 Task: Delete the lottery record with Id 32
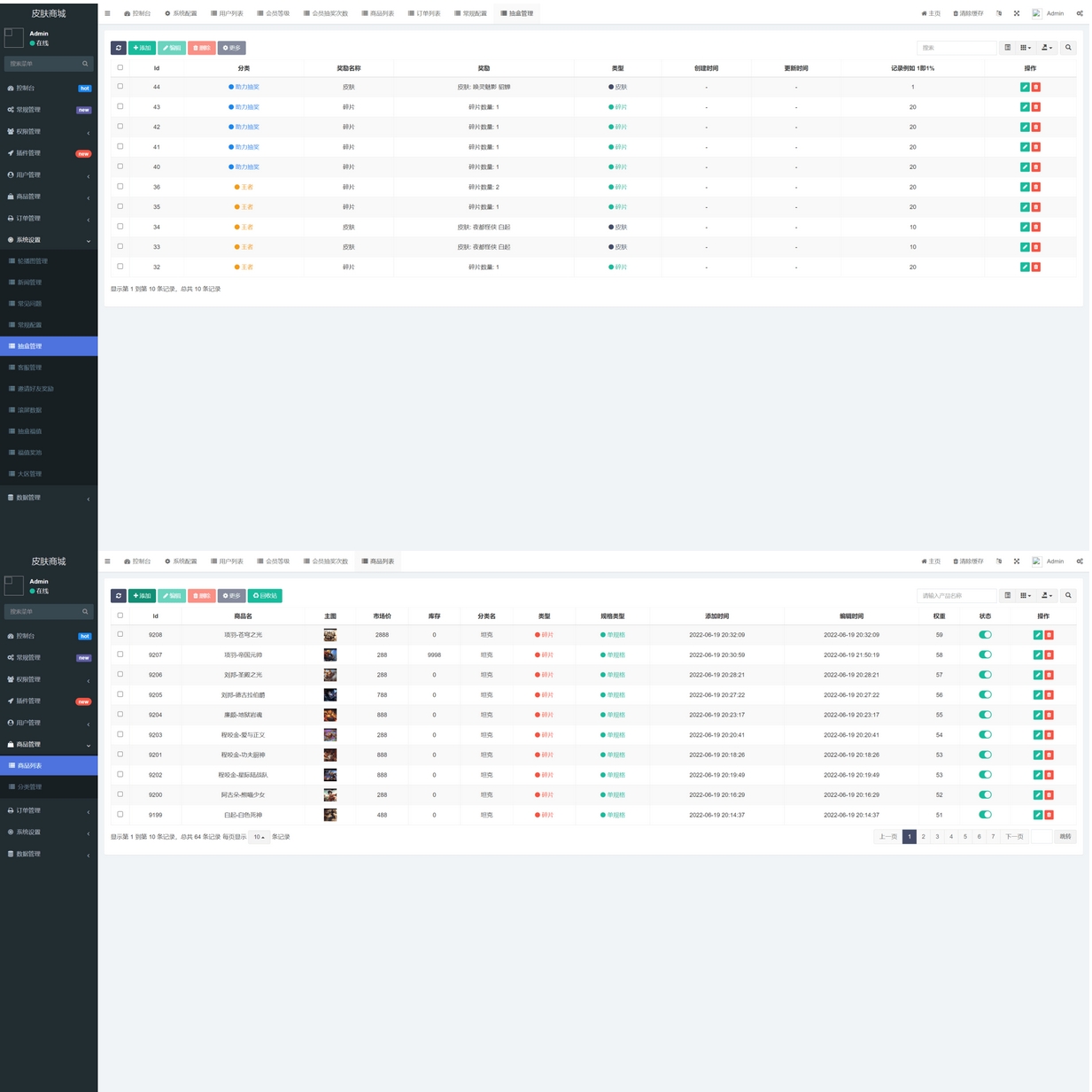point(1036,267)
